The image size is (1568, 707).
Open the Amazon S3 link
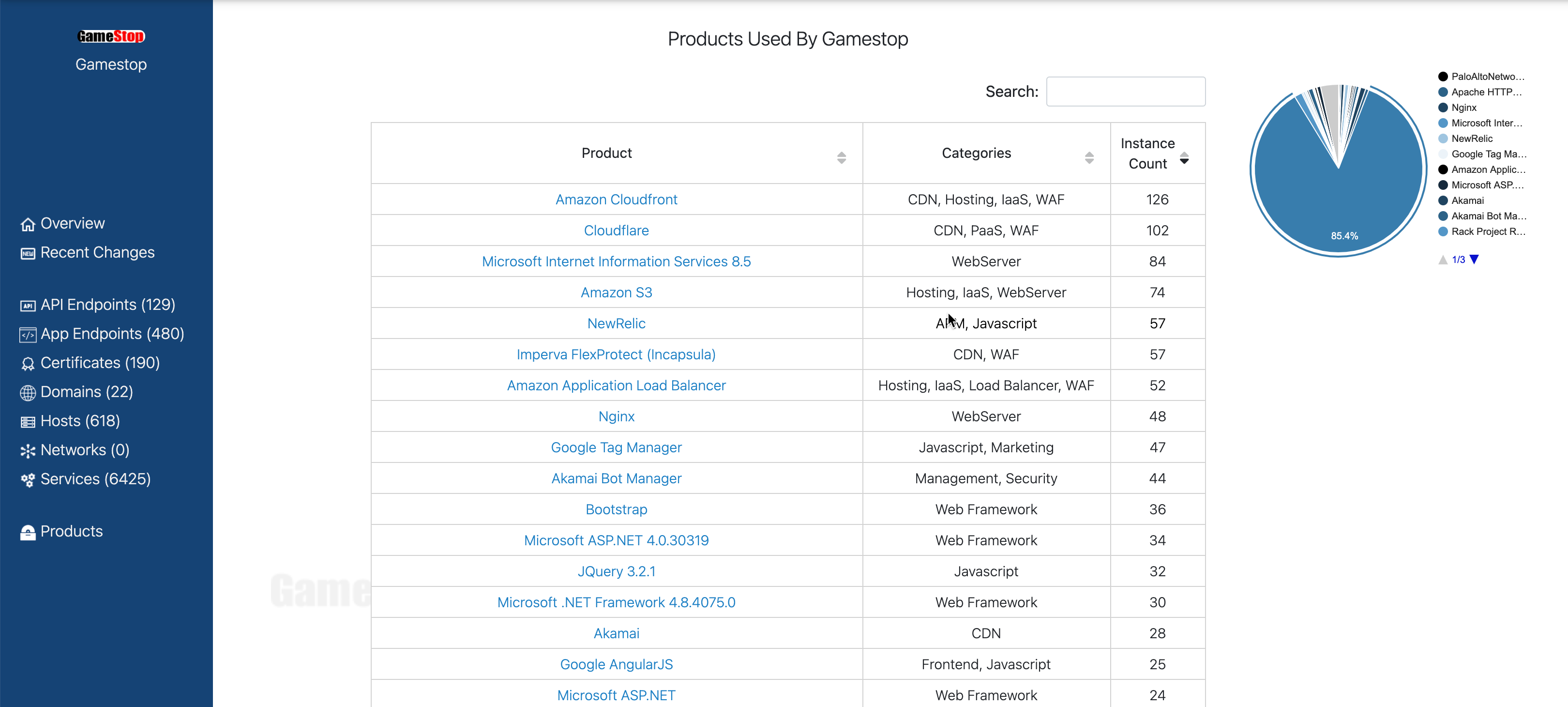pos(616,292)
